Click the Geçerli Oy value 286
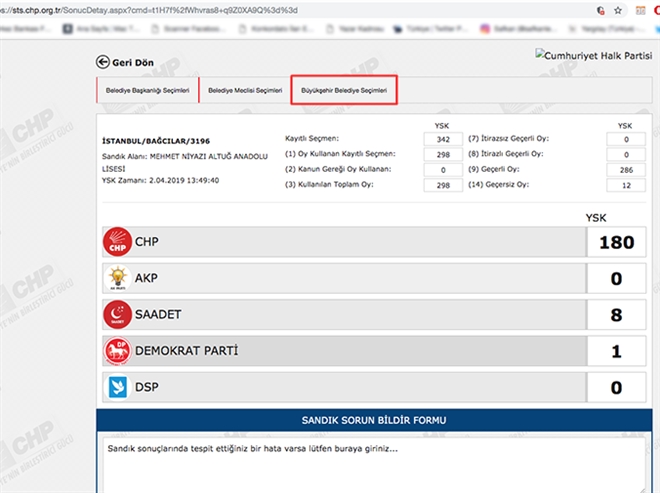 (626, 170)
